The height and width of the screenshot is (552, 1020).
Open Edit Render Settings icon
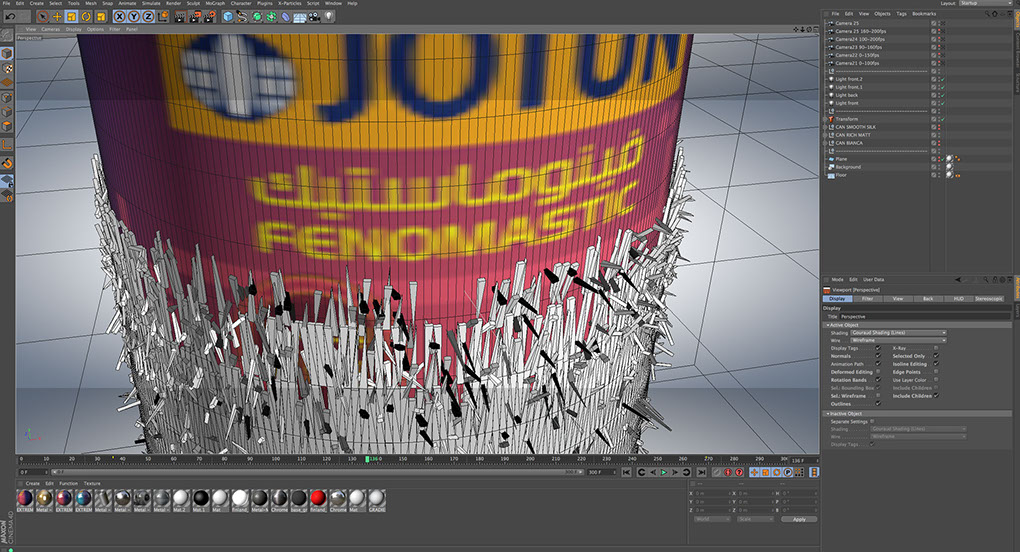(x=209, y=16)
